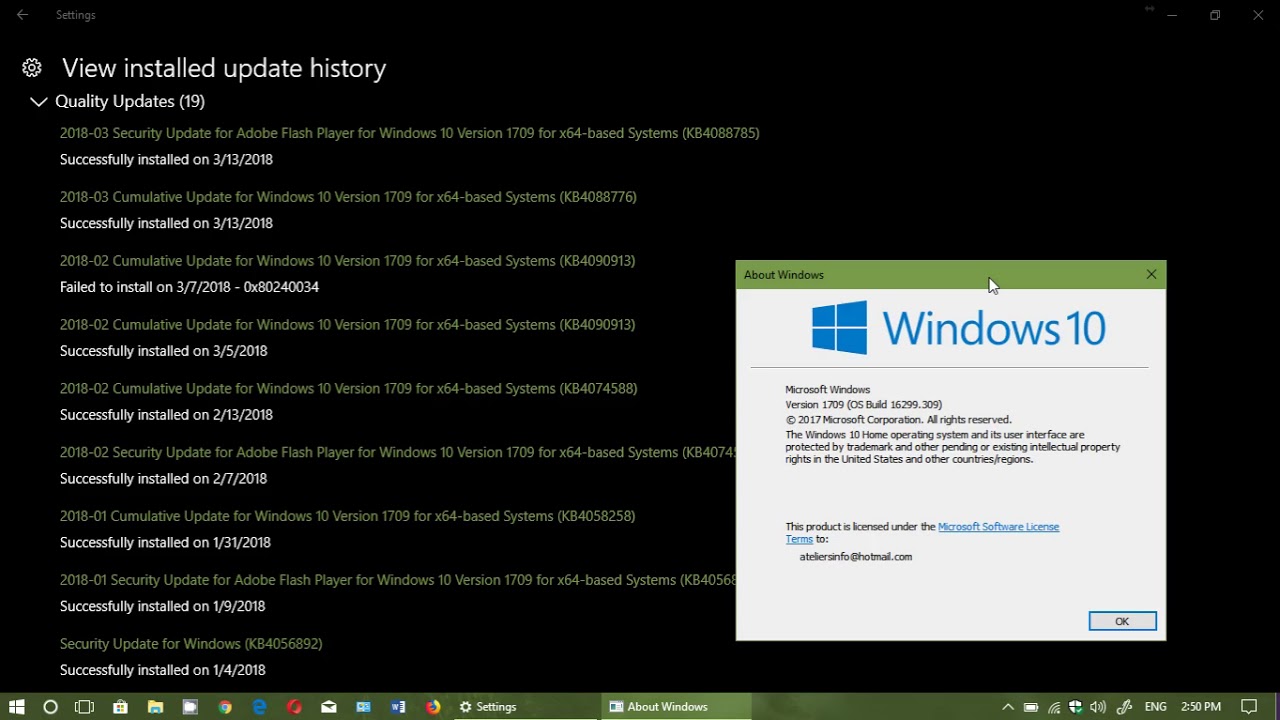Open the KB4058258 cumulative update link
Image resolution: width=1280 pixels, height=720 pixels.
tap(347, 517)
